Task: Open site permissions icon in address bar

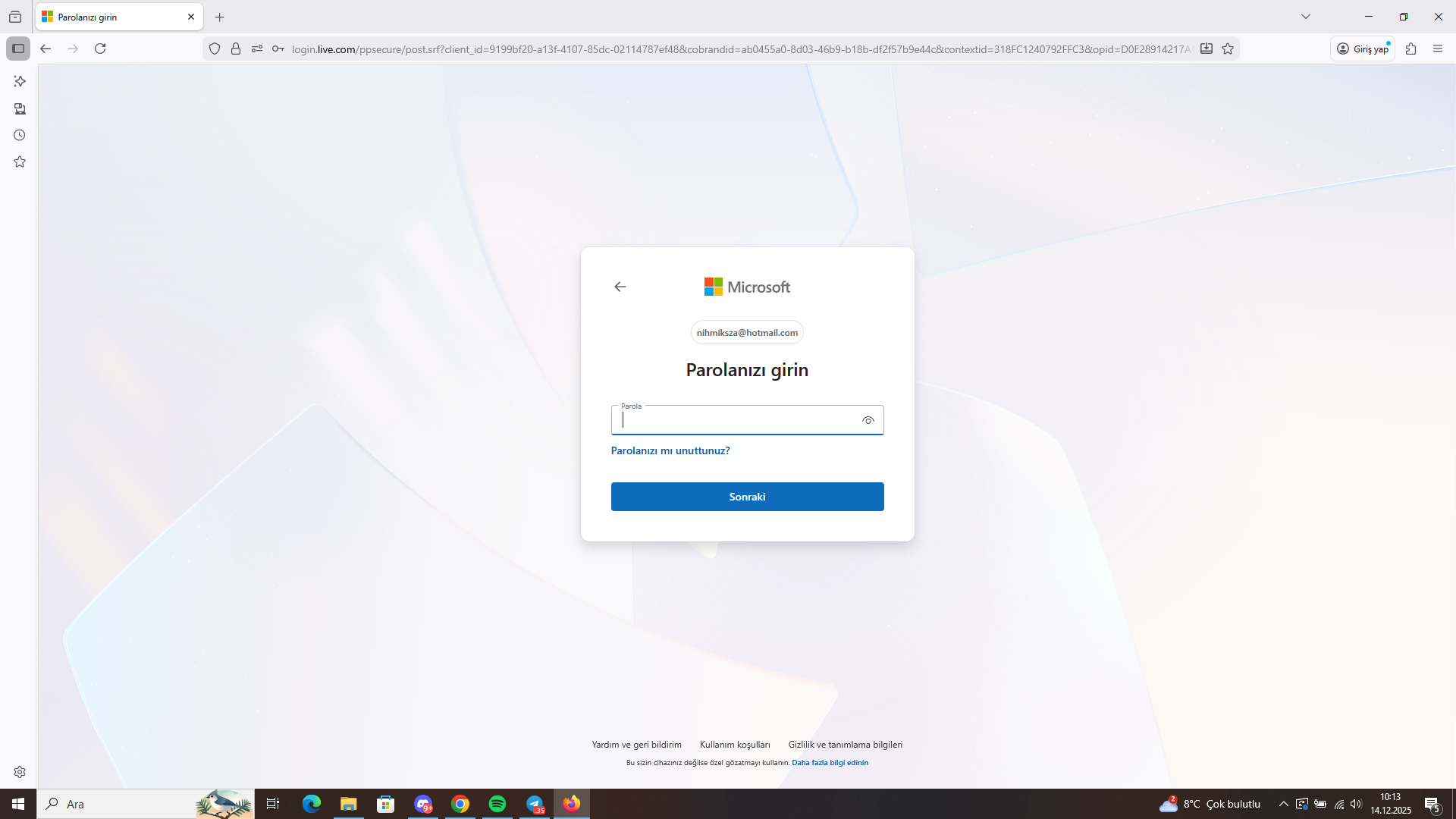Action: [257, 49]
